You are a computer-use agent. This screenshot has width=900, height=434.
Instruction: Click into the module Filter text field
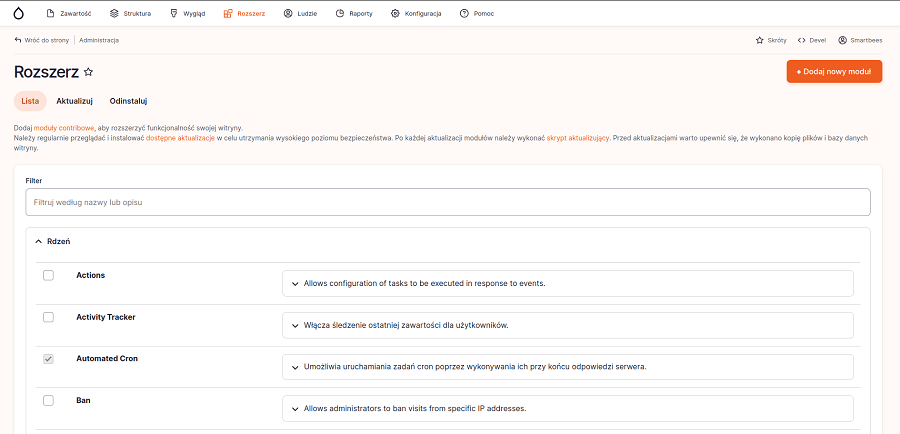tap(448, 202)
